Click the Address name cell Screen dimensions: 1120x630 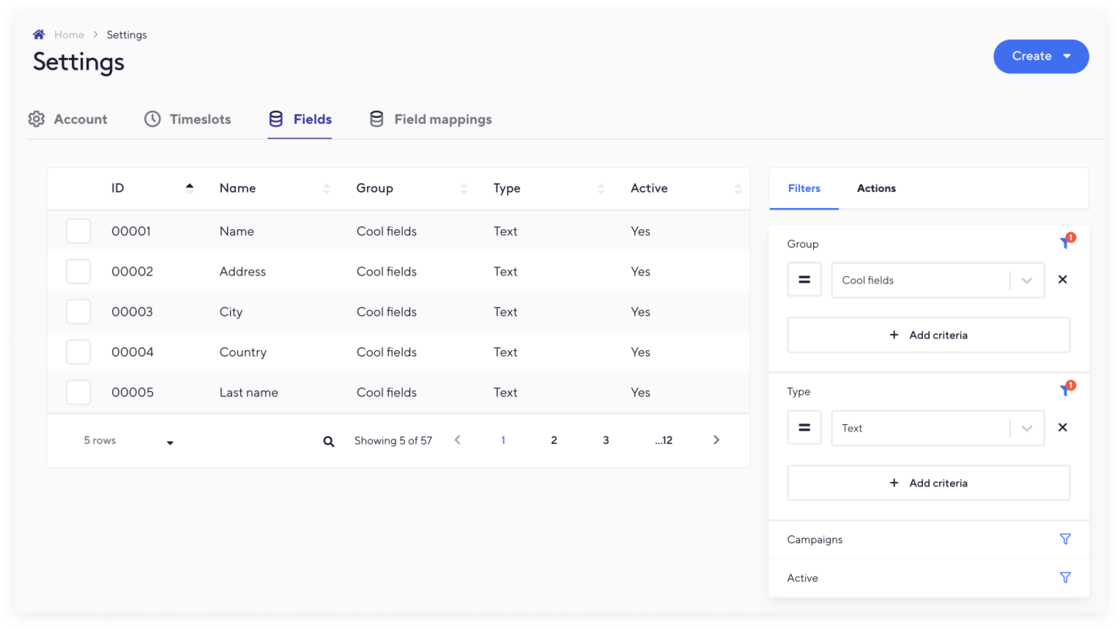pos(242,271)
